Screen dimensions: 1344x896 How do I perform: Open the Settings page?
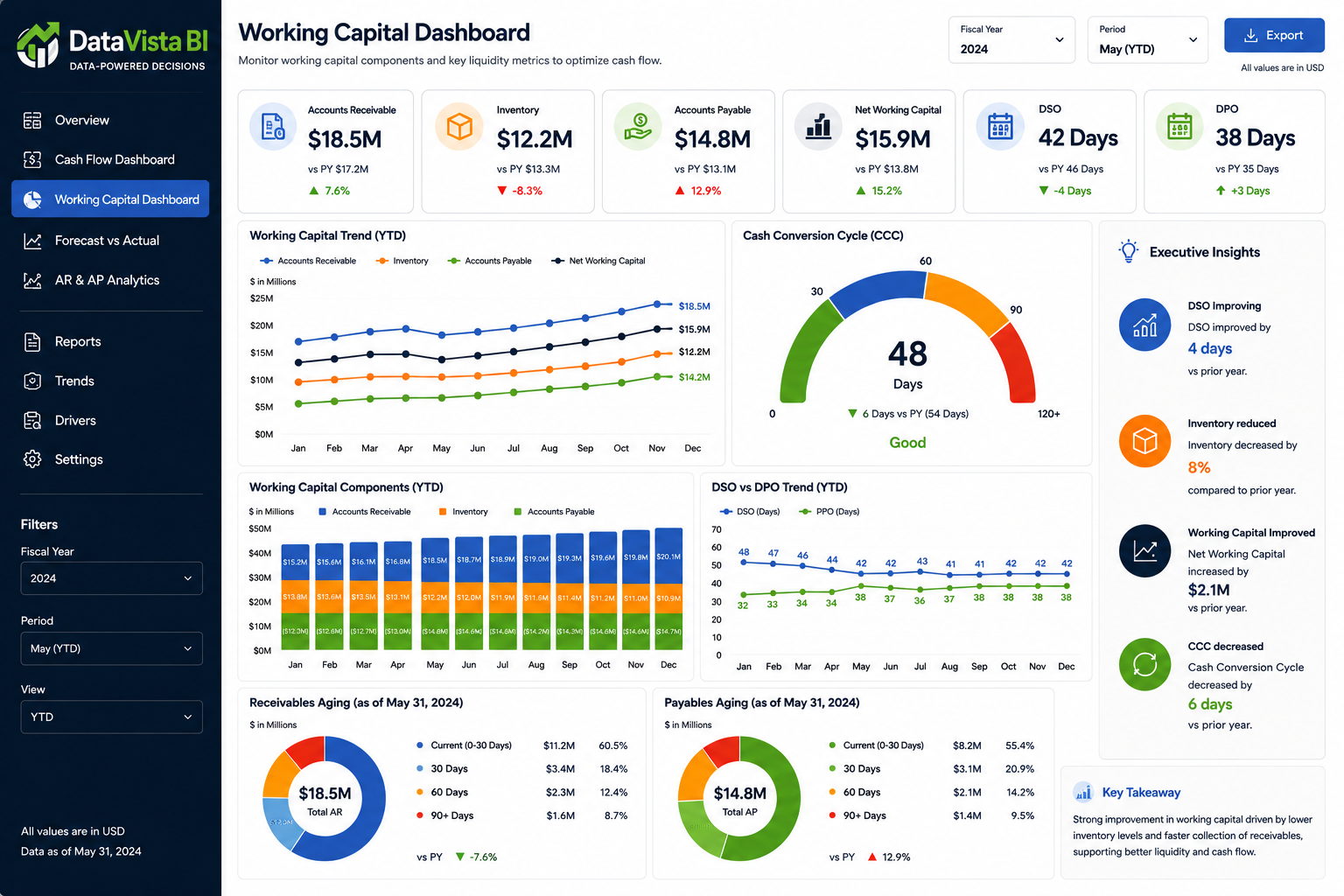point(110,459)
